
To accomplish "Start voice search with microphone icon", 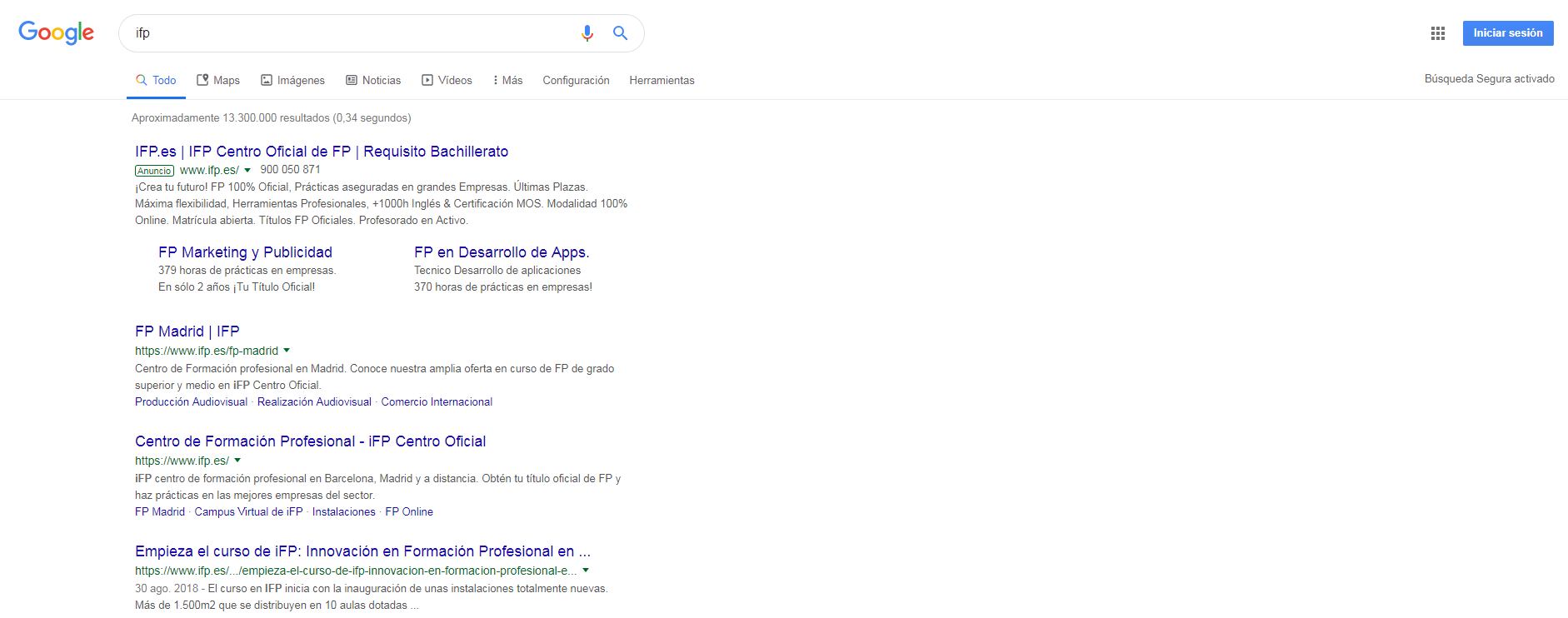I will (x=587, y=33).
